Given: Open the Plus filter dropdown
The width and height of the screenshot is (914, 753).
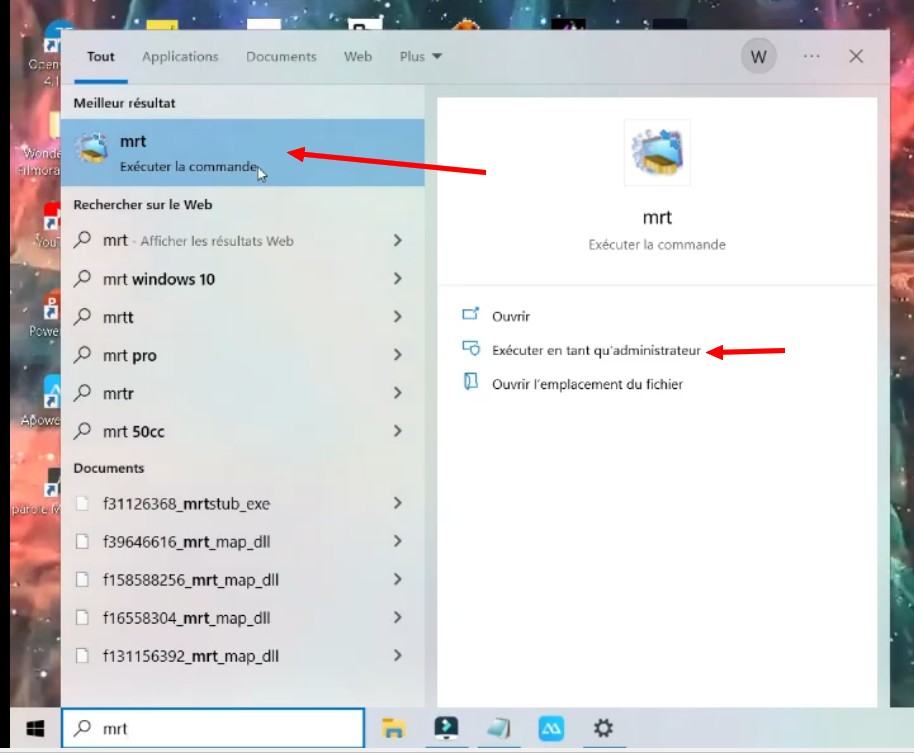Looking at the screenshot, I should [420, 57].
